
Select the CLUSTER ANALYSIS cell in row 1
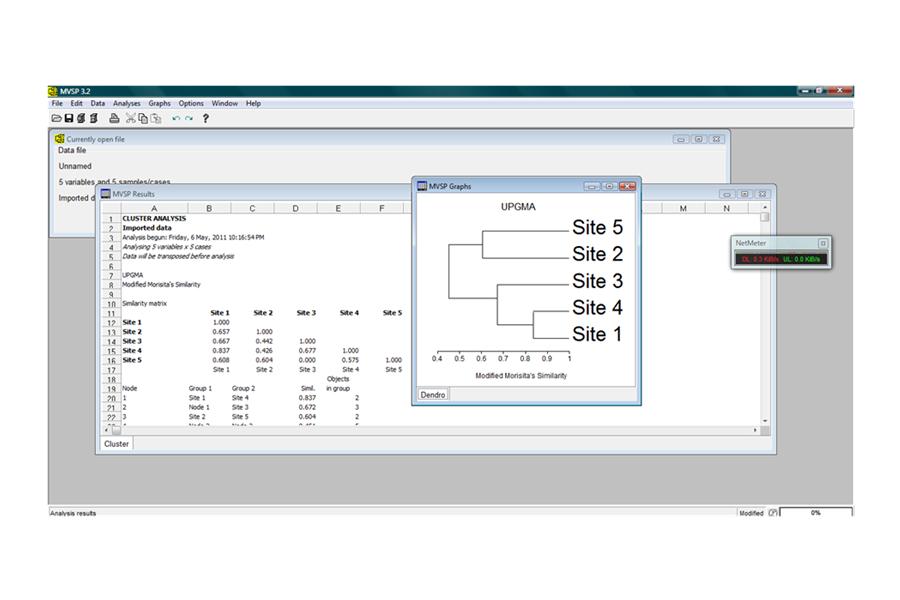click(154, 218)
